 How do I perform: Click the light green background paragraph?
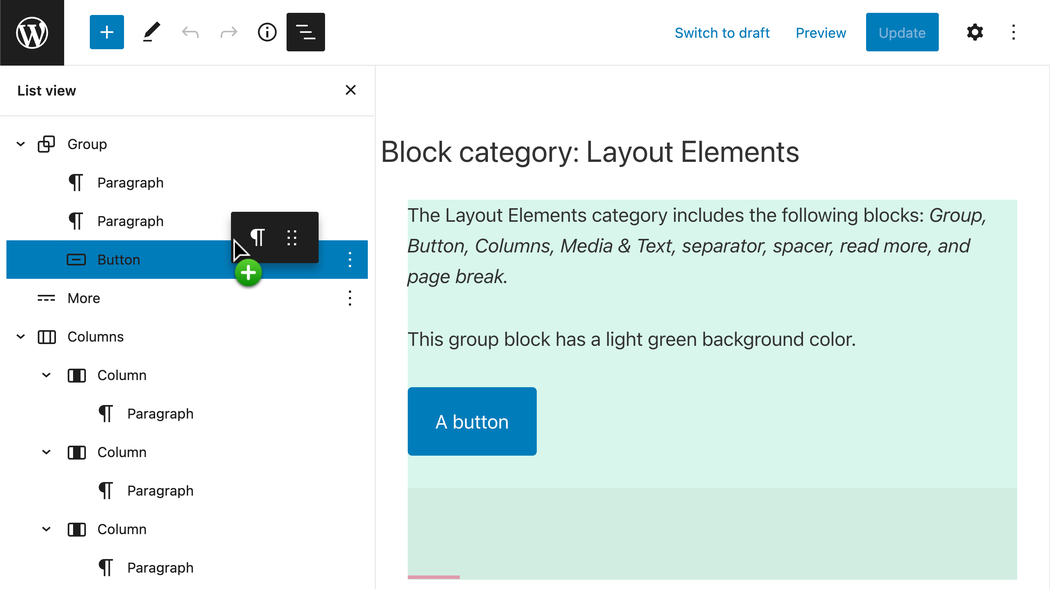631,339
